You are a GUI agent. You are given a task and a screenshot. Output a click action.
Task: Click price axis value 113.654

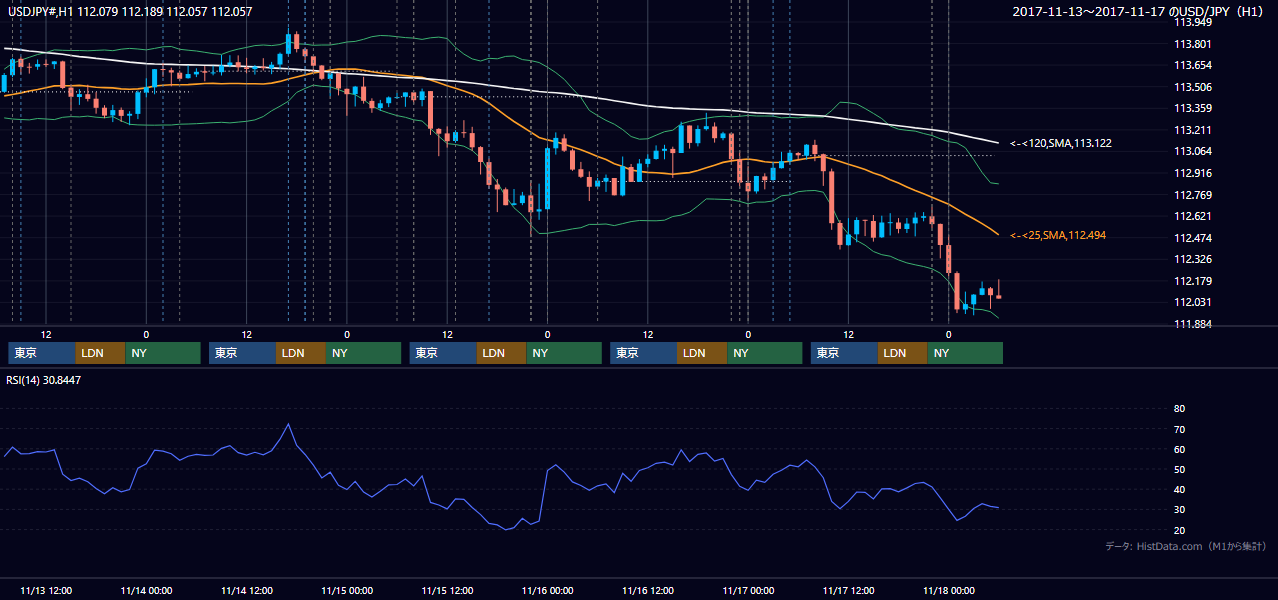pyautogui.click(x=1193, y=65)
